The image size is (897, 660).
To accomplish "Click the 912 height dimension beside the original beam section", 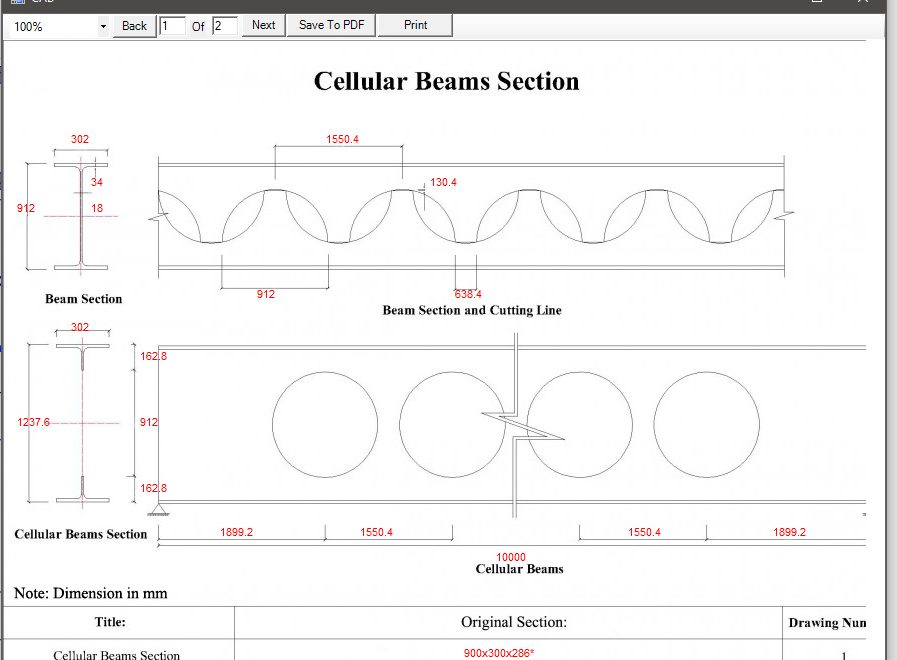I will tap(26, 208).
